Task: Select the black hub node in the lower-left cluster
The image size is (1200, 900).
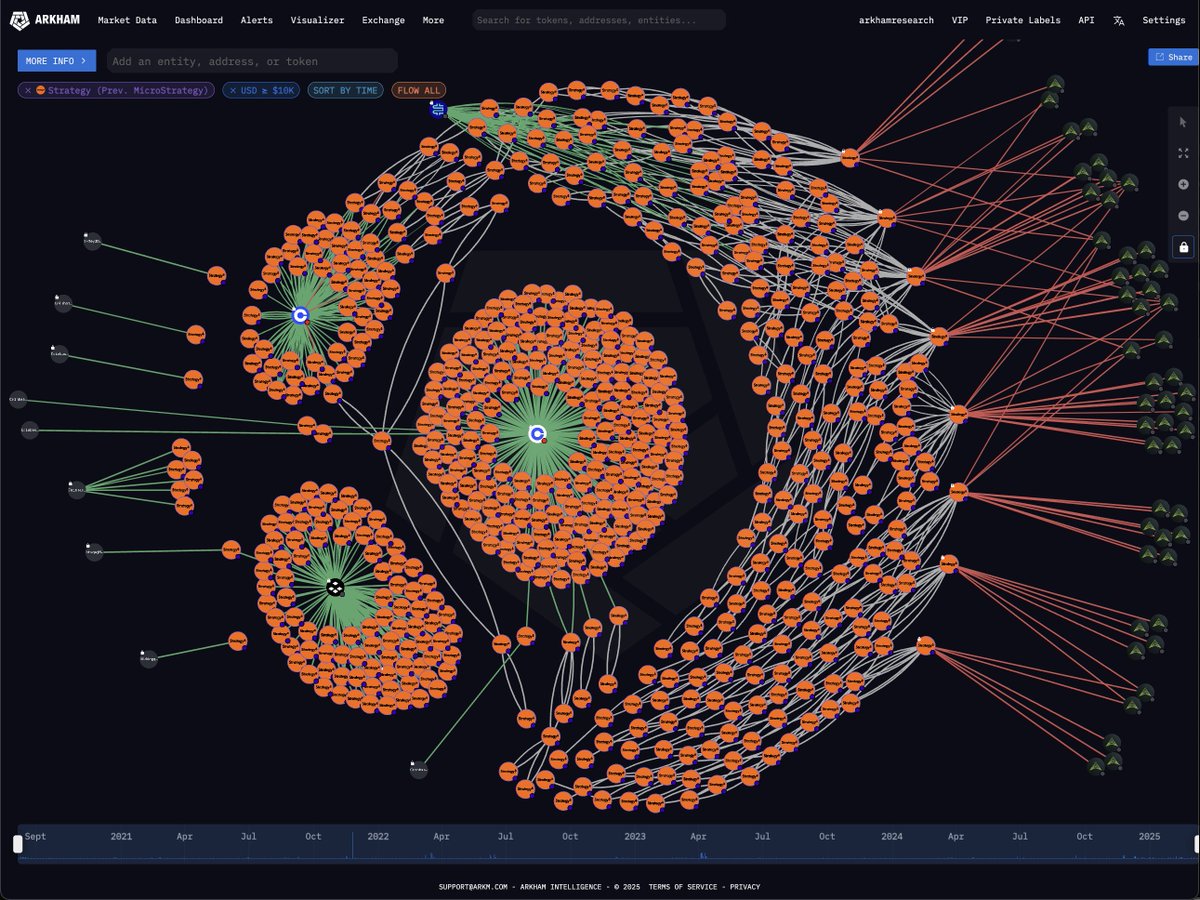Action: pyautogui.click(x=335, y=587)
